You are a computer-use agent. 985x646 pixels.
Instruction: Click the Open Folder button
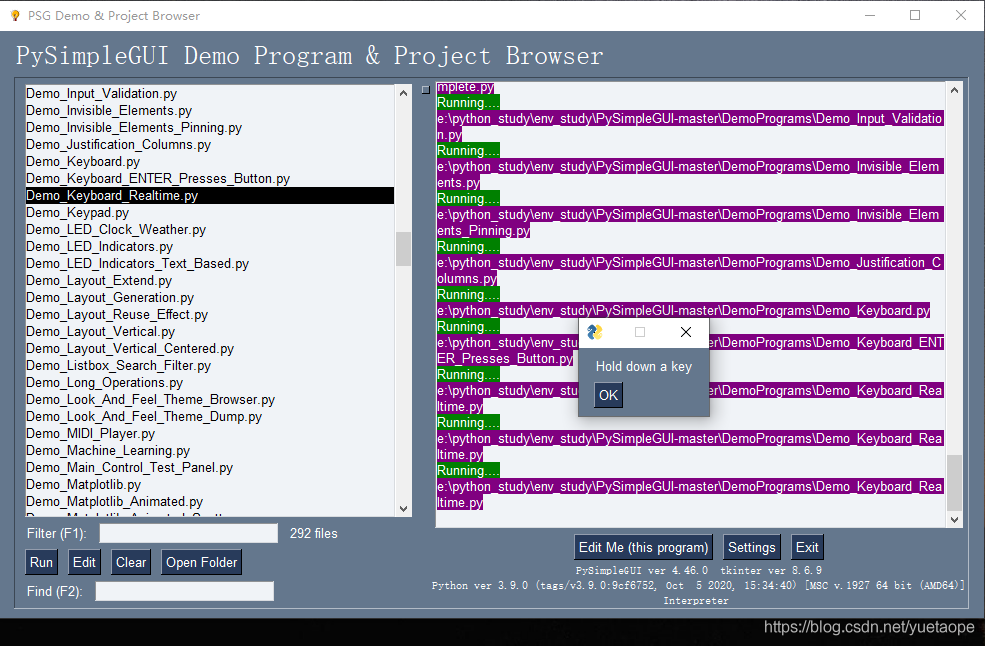click(x=202, y=562)
